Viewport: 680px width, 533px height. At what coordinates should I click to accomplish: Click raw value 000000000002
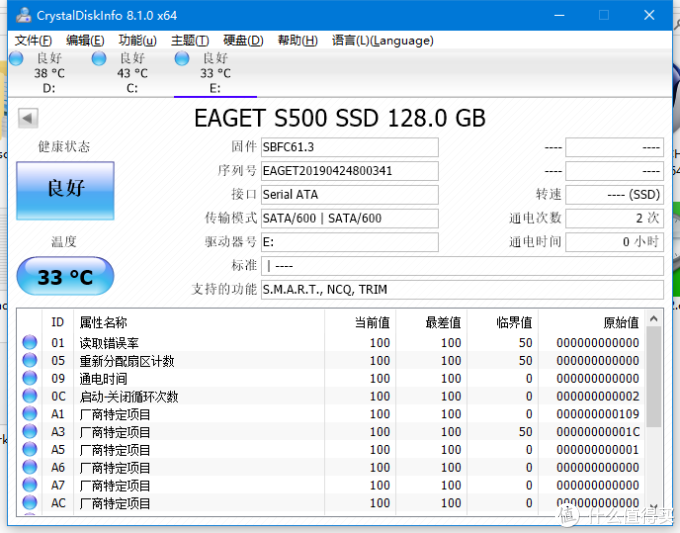pos(598,396)
